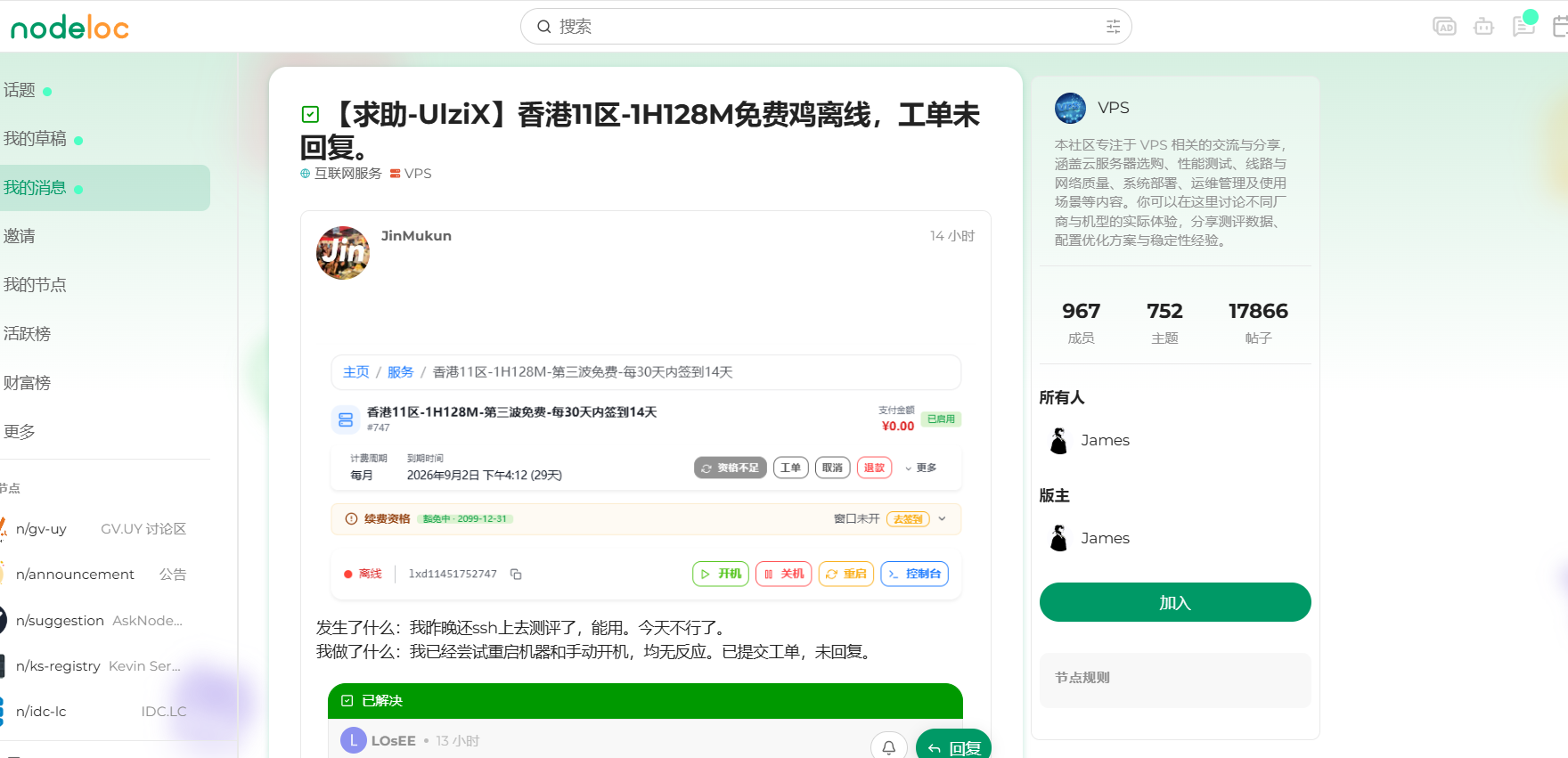Screen dimensions: 1568x758
Task: Click the green 已解决 solution banner
Action: (x=645, y=701)
